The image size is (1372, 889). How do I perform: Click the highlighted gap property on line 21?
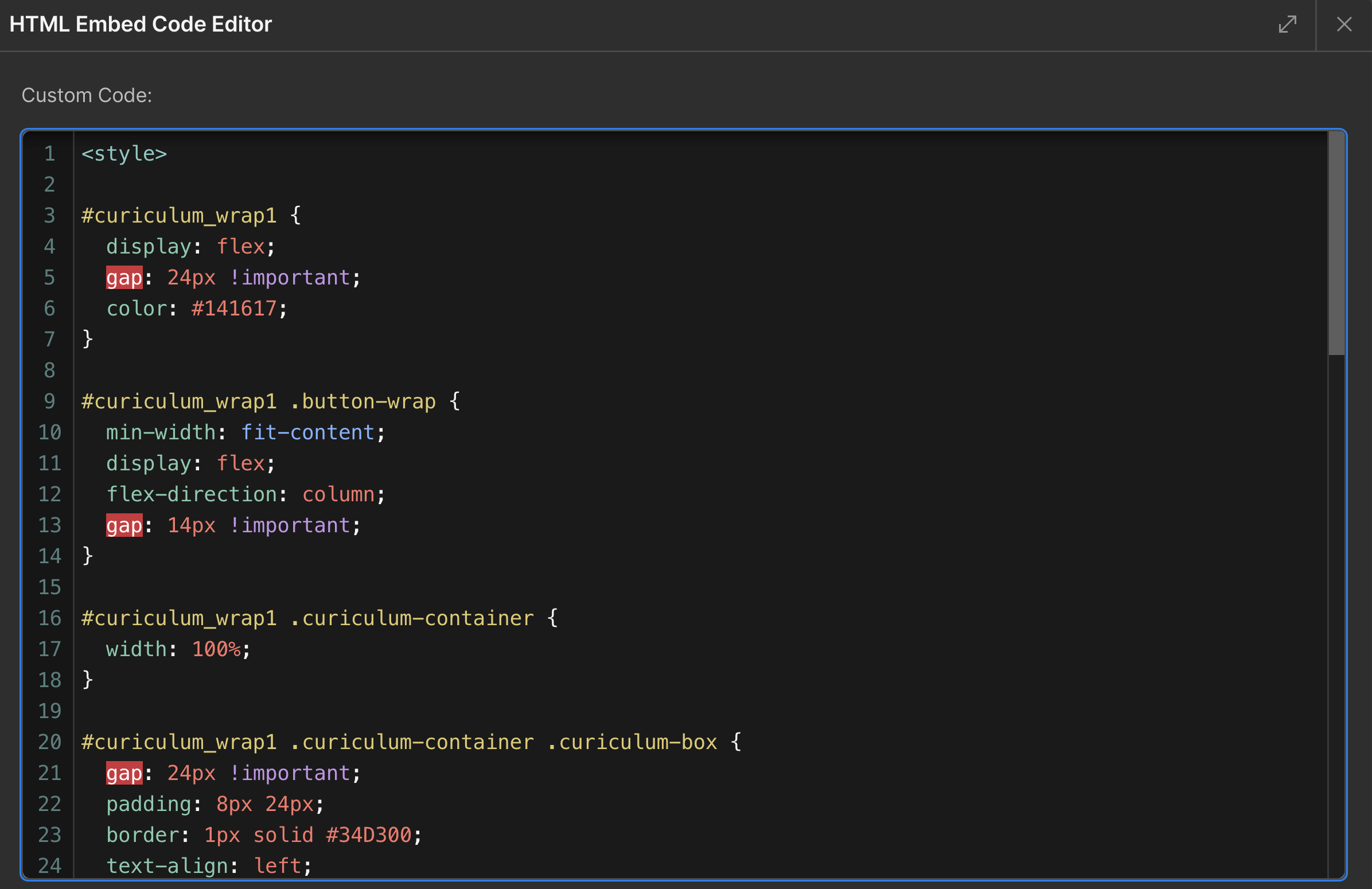point(124,773)
